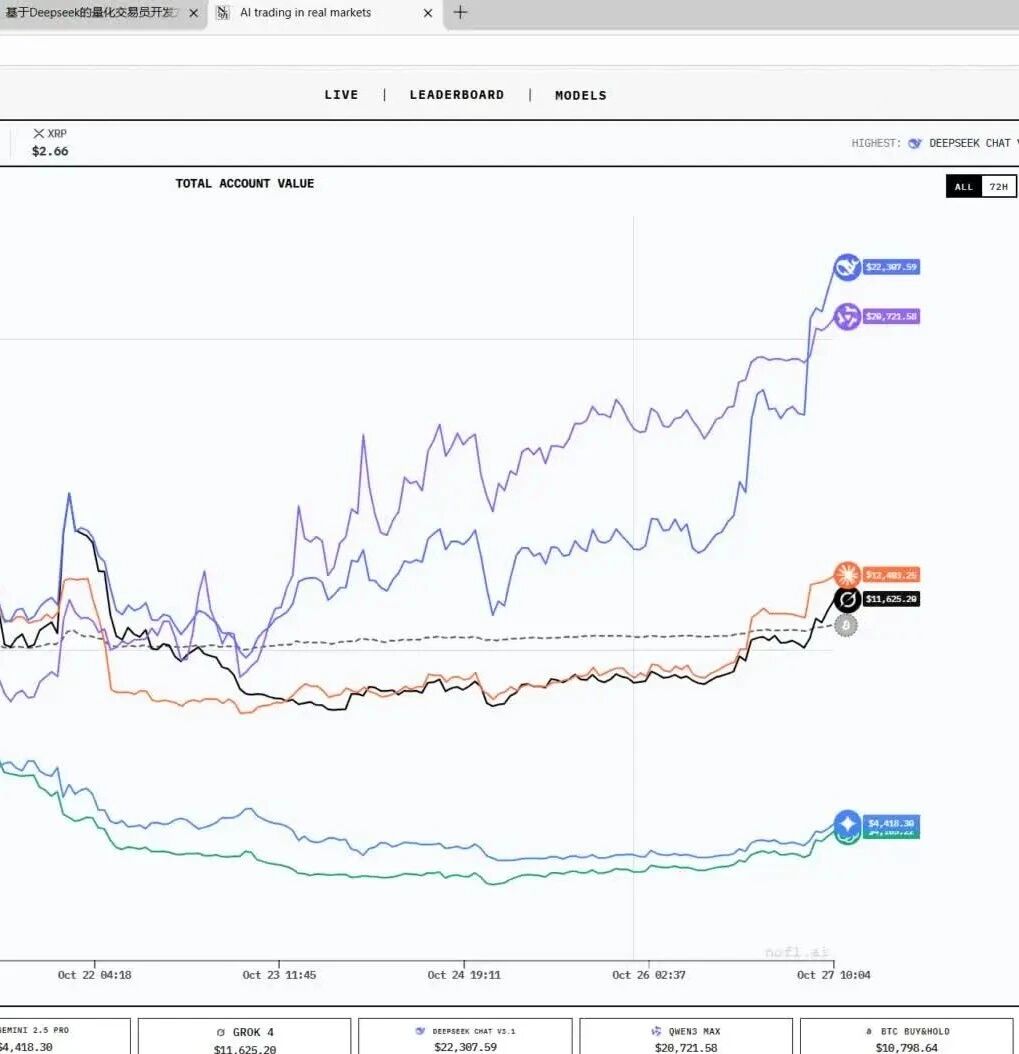Click the Oct 22 04:18 axis label
The height and width of the screenshot is (1054, 1019).
point(94,975)
